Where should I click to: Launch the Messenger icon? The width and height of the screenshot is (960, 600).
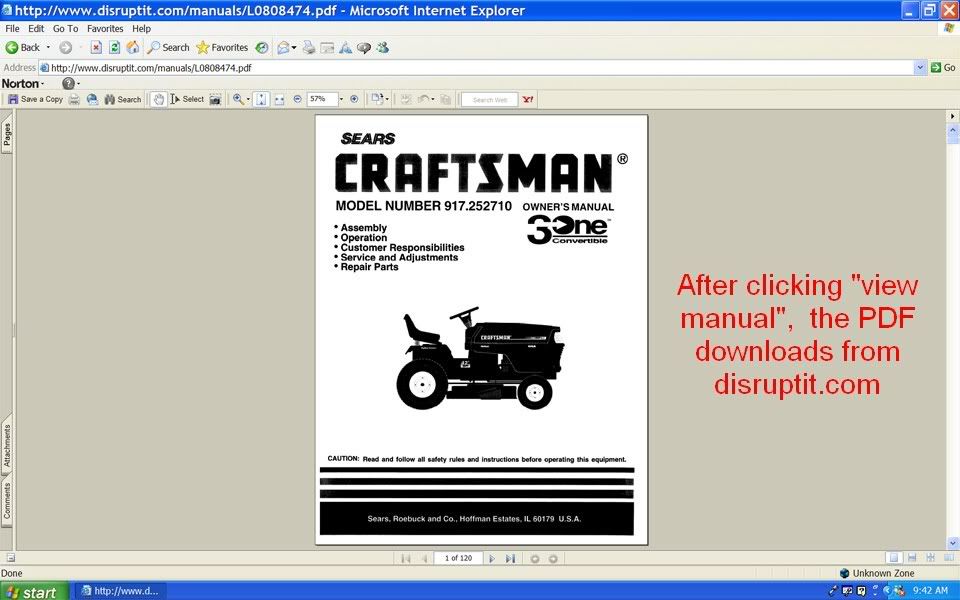(383, 47)
